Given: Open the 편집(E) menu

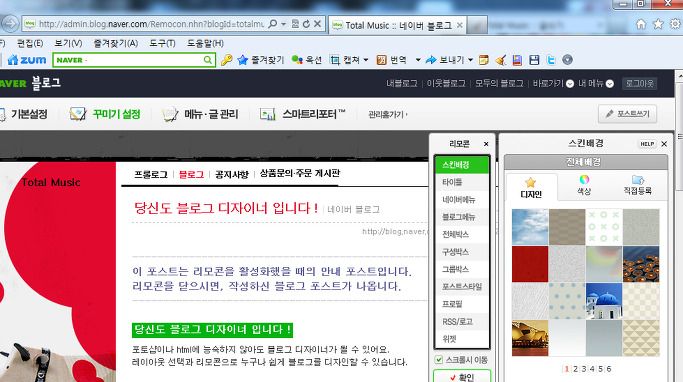Looking at the screenshot, I should point(30,43).
